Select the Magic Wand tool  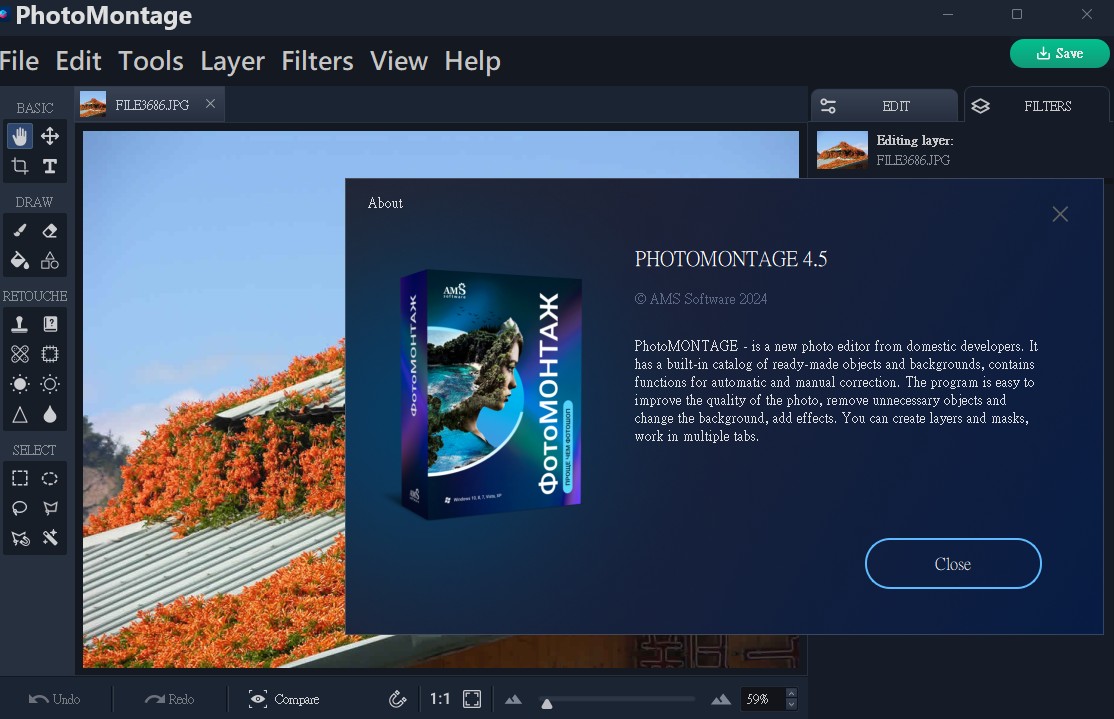pyautogui.click(x=50, y=538)
